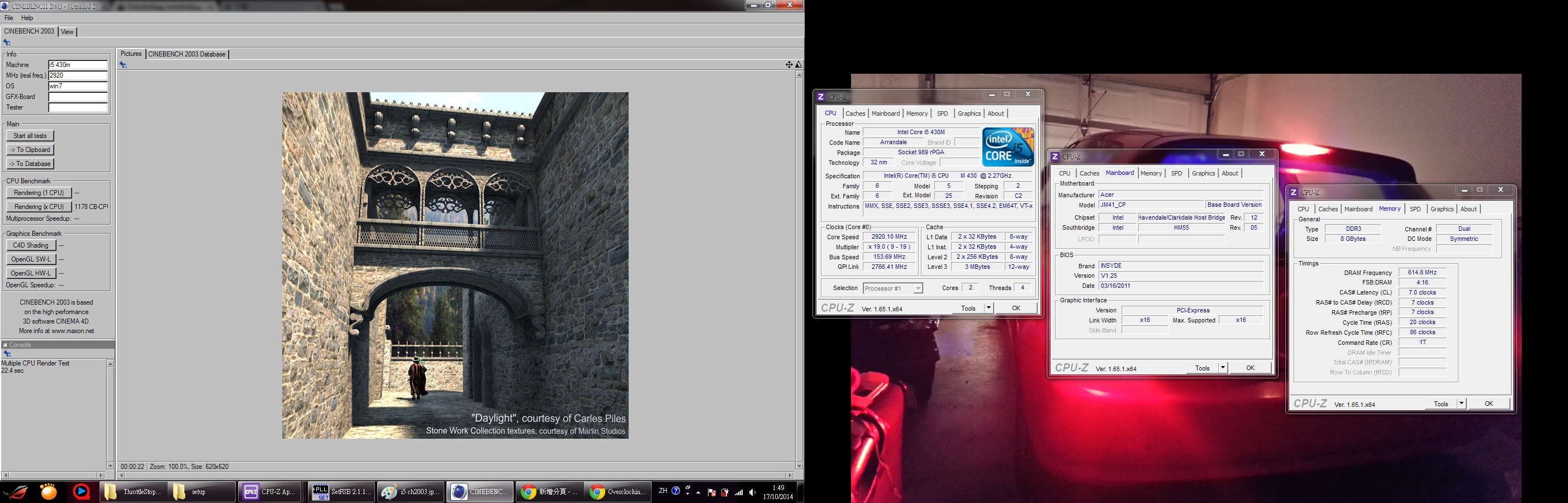Click the Machine input field
1568x503 pixels.
tap(78, 65)
